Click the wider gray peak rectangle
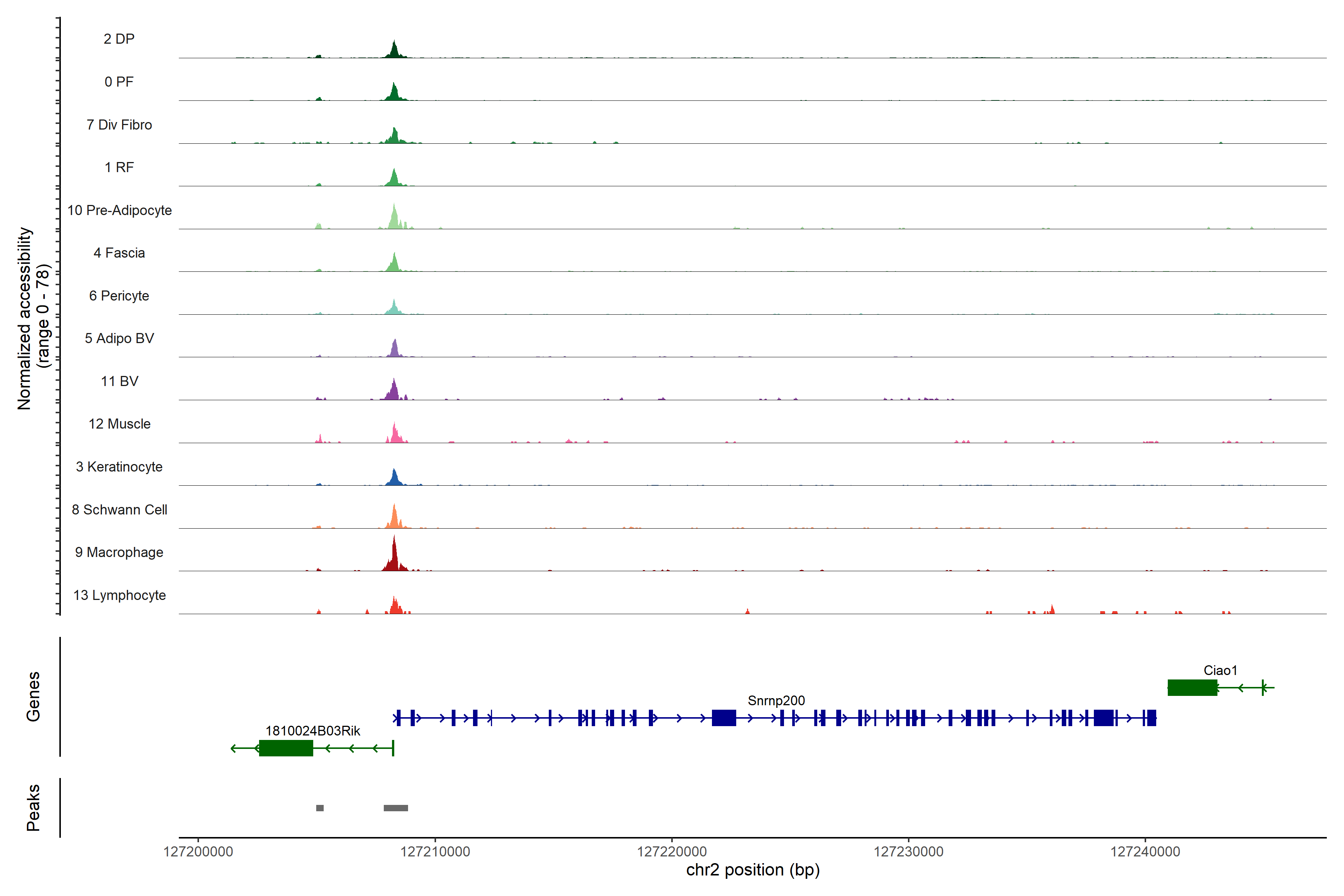Image resolution: width=1344 pixels, height=896 pixels. tap(395, 808)
